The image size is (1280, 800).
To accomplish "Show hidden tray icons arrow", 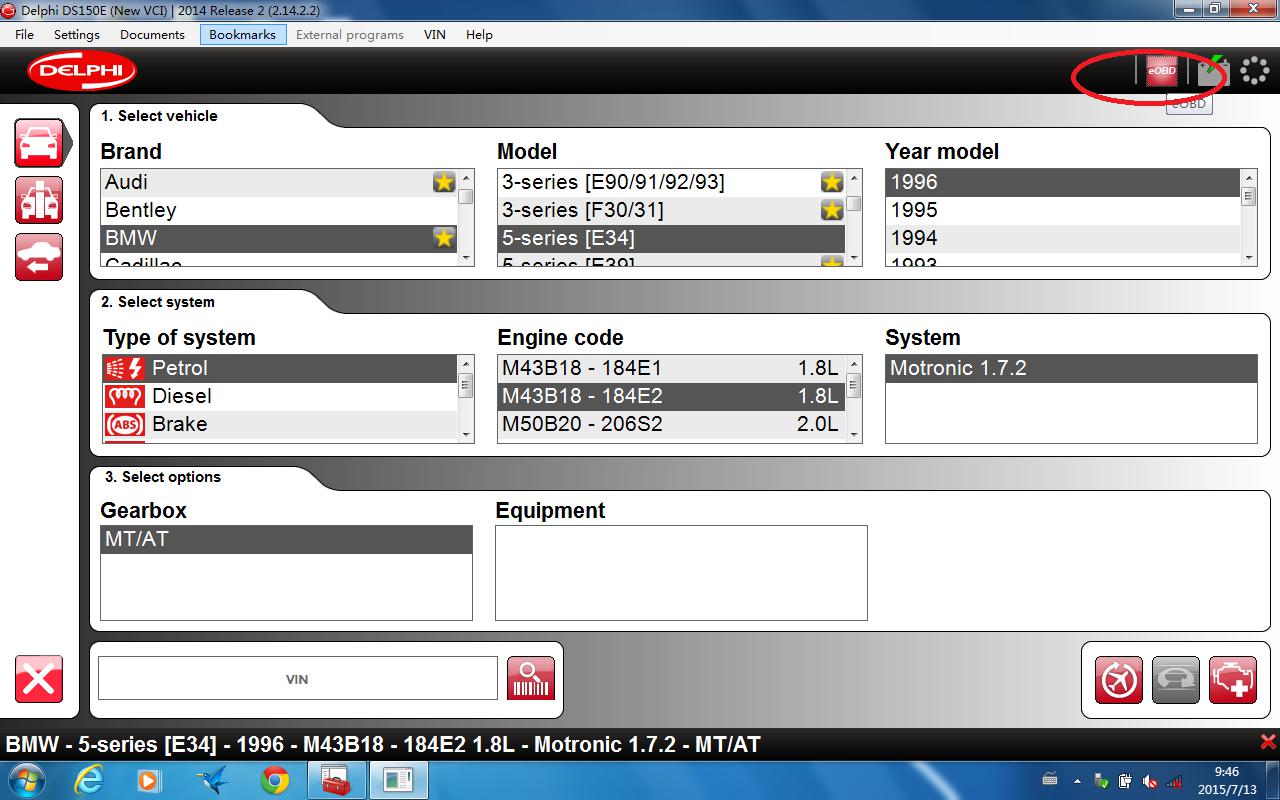I will (x=1077, y=781).
